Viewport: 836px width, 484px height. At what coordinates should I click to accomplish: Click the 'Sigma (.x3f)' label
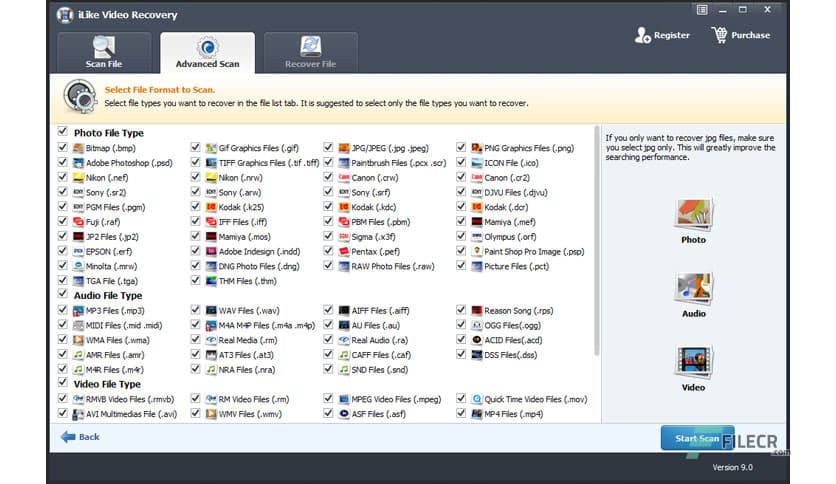(x=373, y=237)
